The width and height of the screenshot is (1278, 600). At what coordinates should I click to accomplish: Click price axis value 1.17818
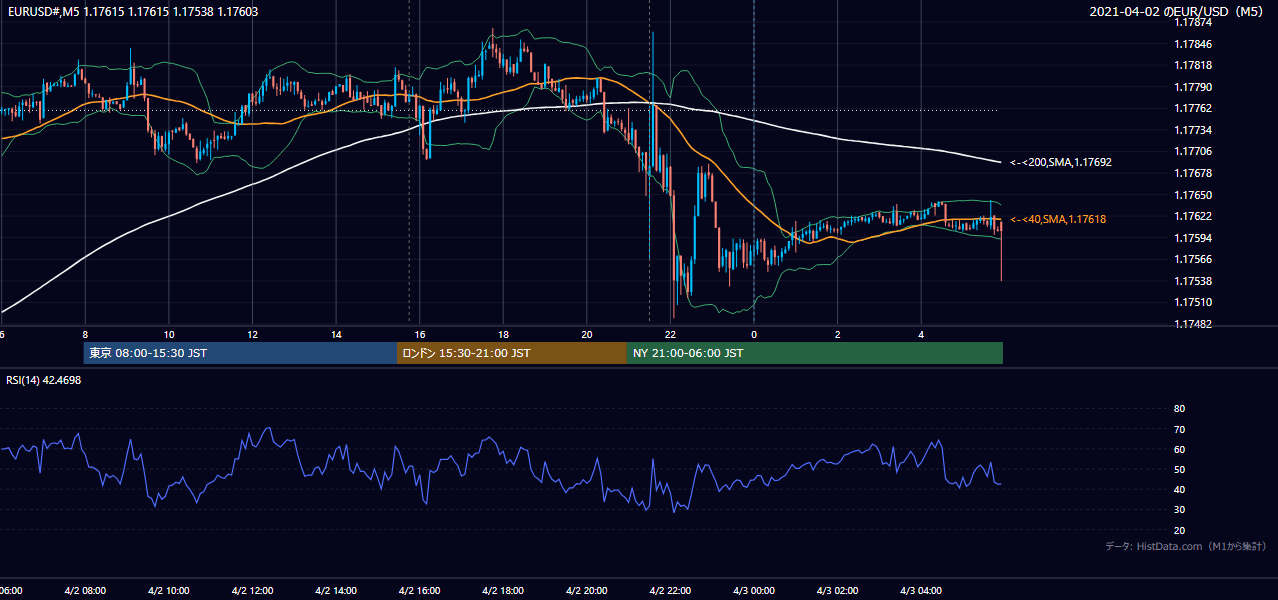1191,65
